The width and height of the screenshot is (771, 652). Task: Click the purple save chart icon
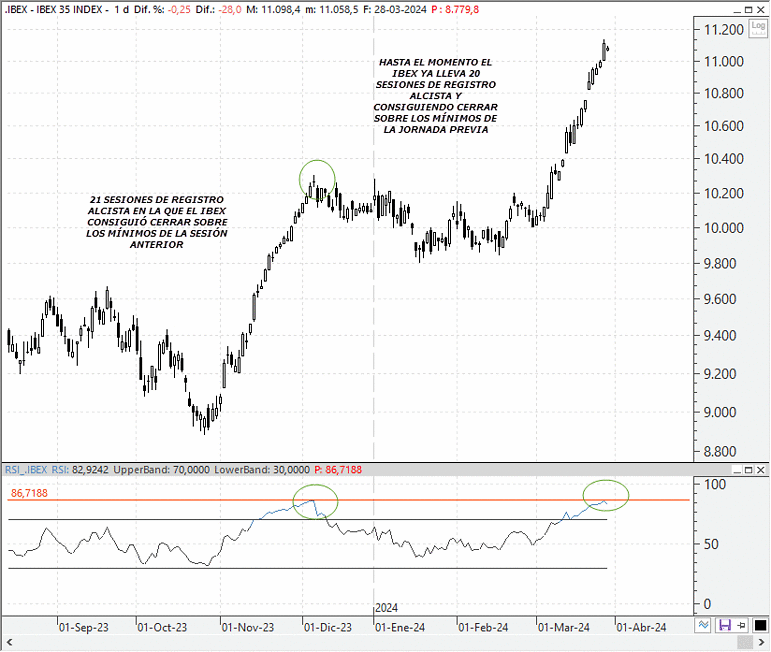coord(724,625)
